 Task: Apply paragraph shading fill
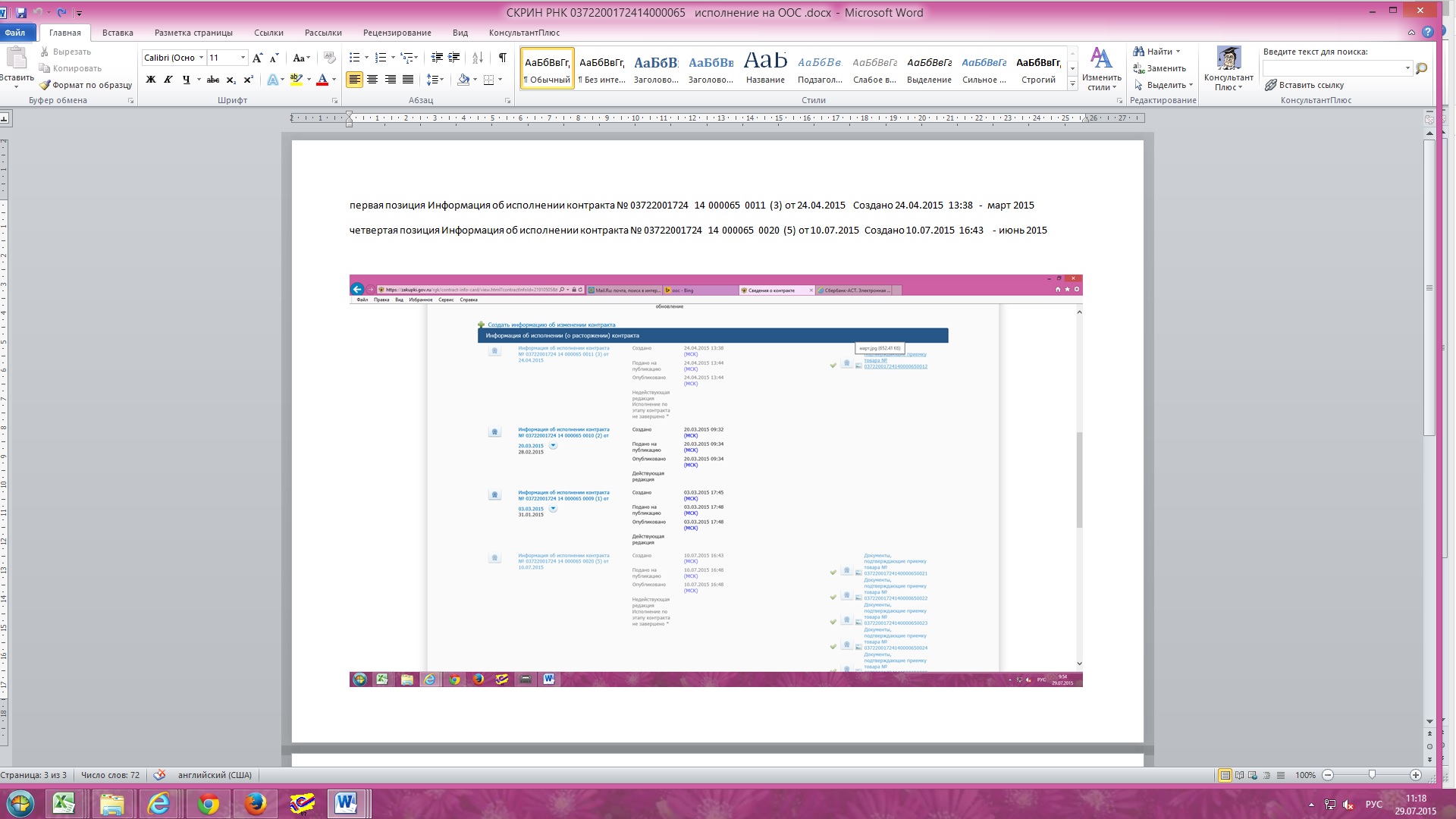pos(463,80)
